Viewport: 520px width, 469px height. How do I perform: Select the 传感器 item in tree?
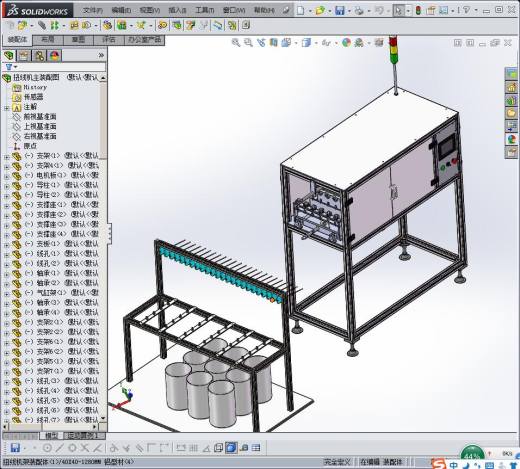[x=34, y=97]
